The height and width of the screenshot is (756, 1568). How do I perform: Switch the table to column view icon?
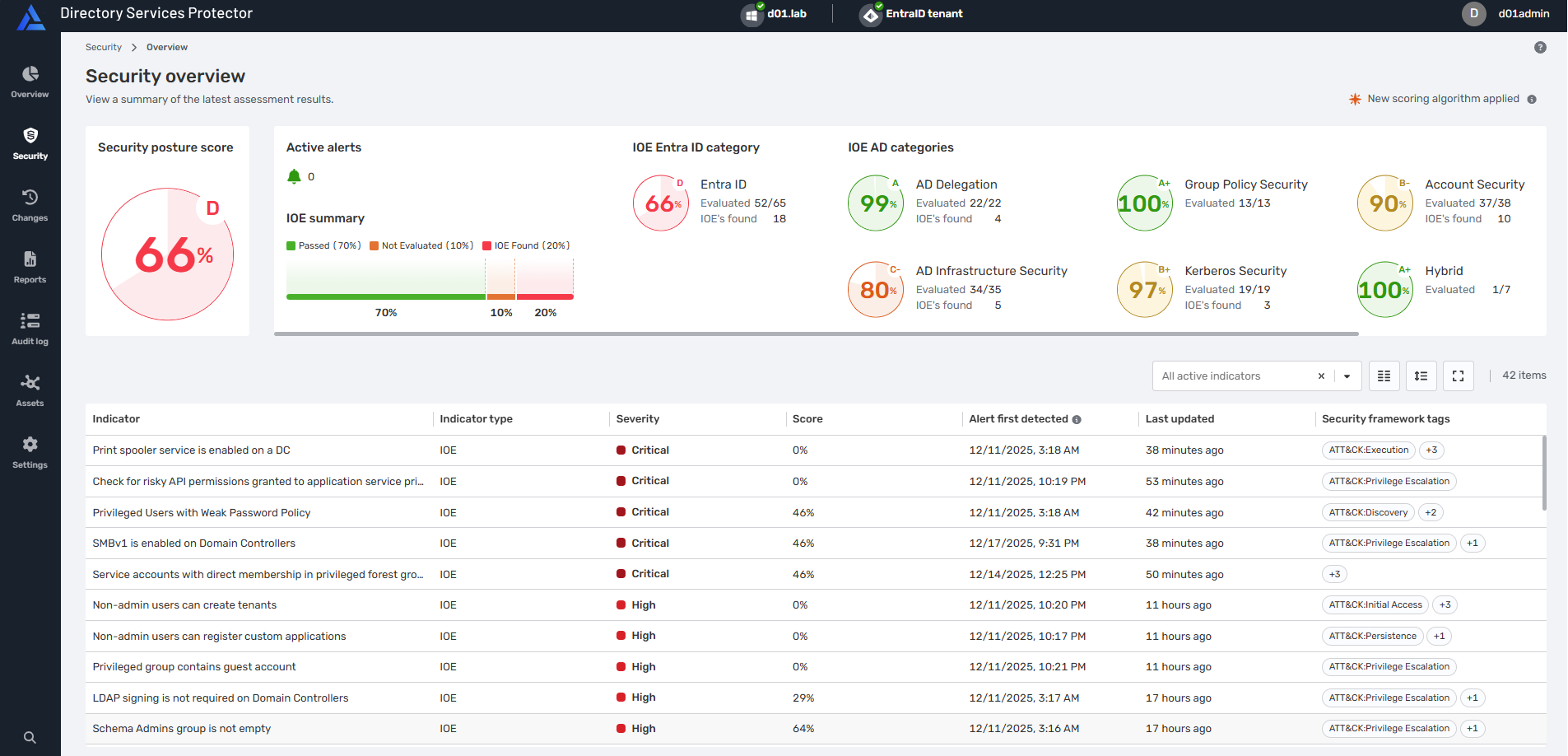1384,376
